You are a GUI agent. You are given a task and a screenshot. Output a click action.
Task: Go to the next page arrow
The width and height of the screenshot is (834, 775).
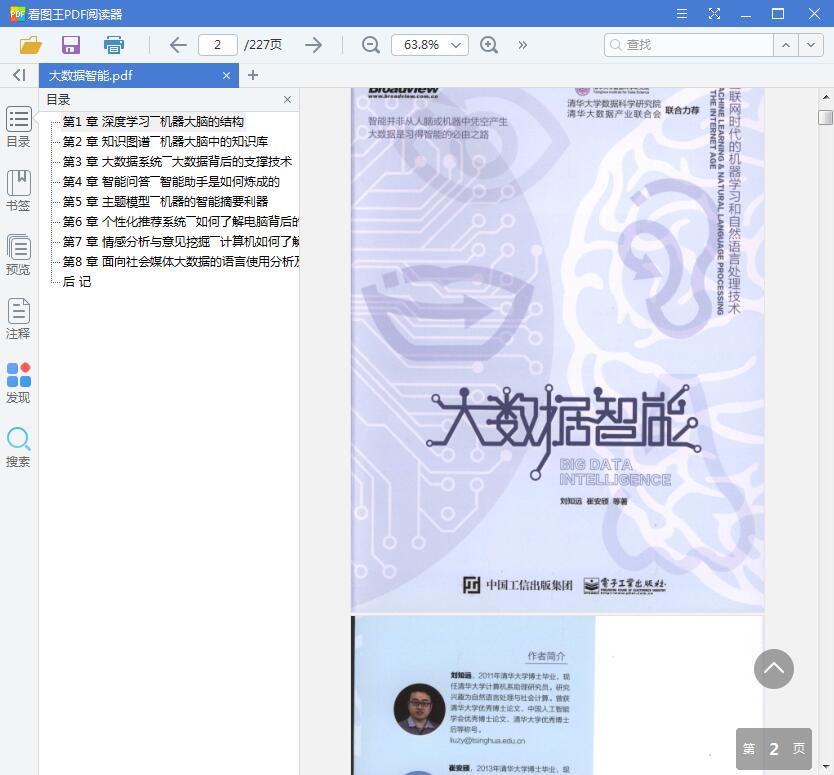click(314, 45)
